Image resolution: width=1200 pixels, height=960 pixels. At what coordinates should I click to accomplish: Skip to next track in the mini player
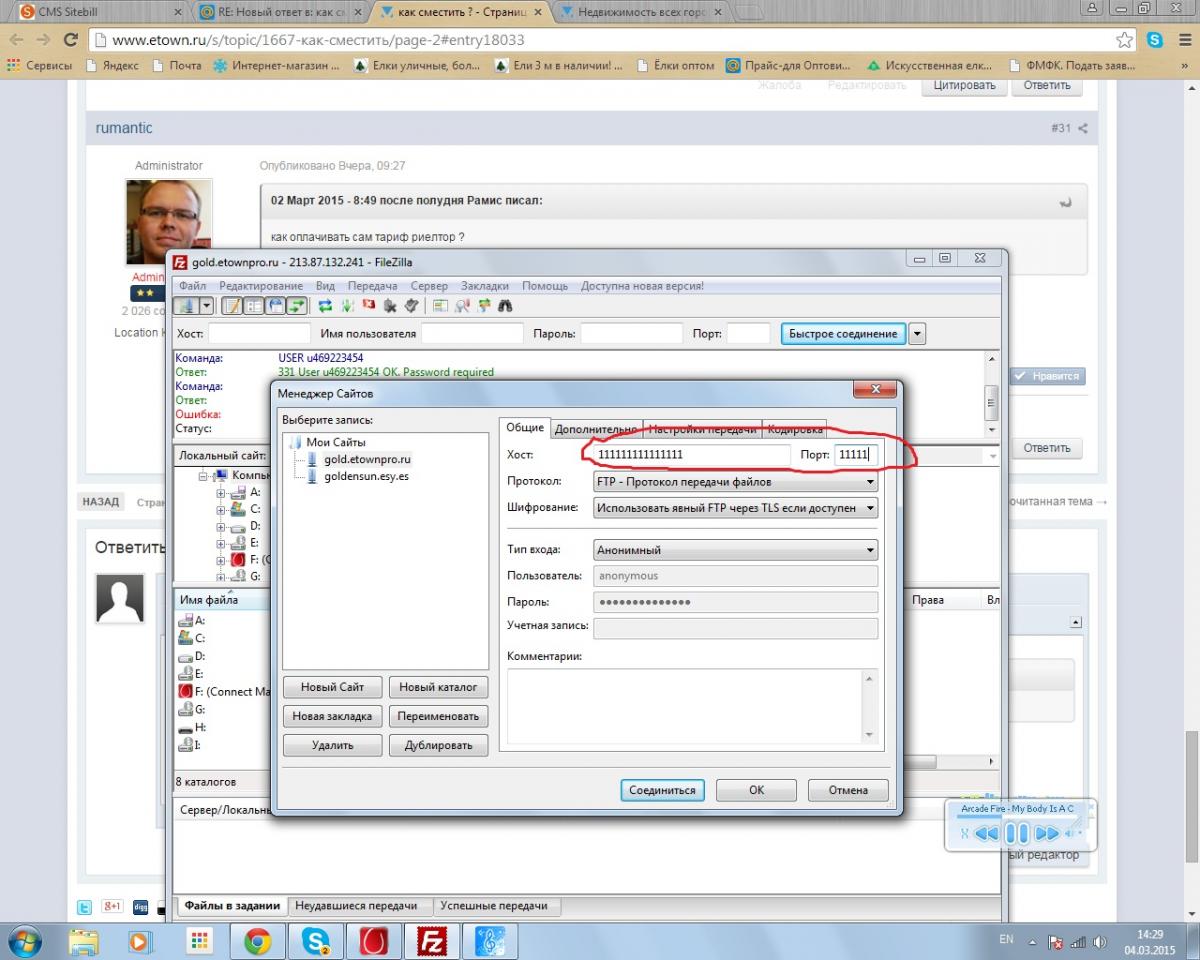pyautogui.click(x=1046, y=833)
